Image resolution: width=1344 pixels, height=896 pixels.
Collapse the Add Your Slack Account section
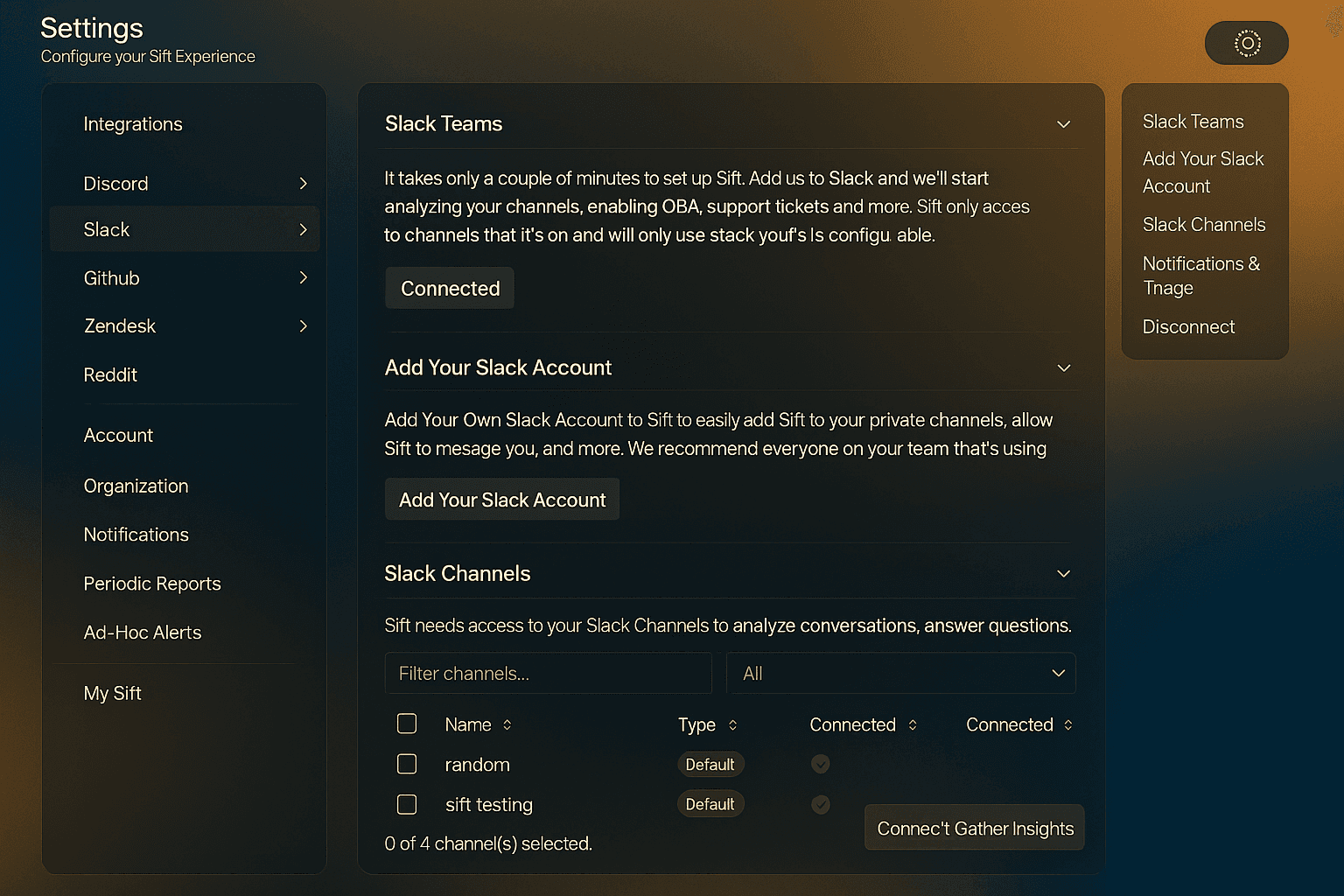click(x=1064, y=367)
